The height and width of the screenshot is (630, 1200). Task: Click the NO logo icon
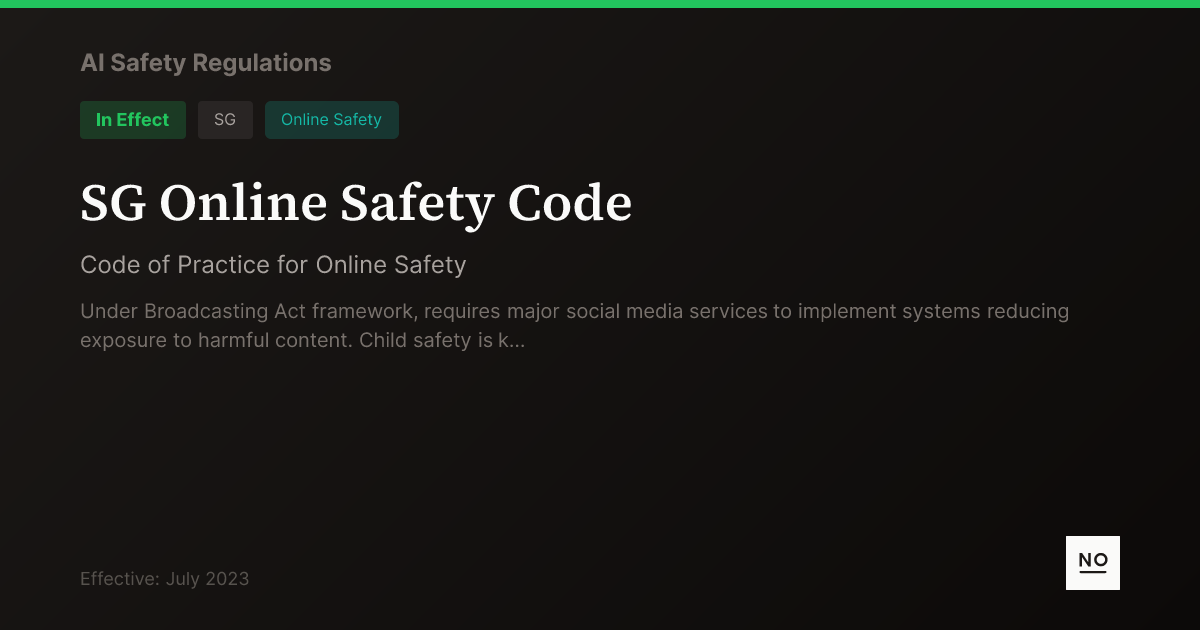pos(1093,563)
